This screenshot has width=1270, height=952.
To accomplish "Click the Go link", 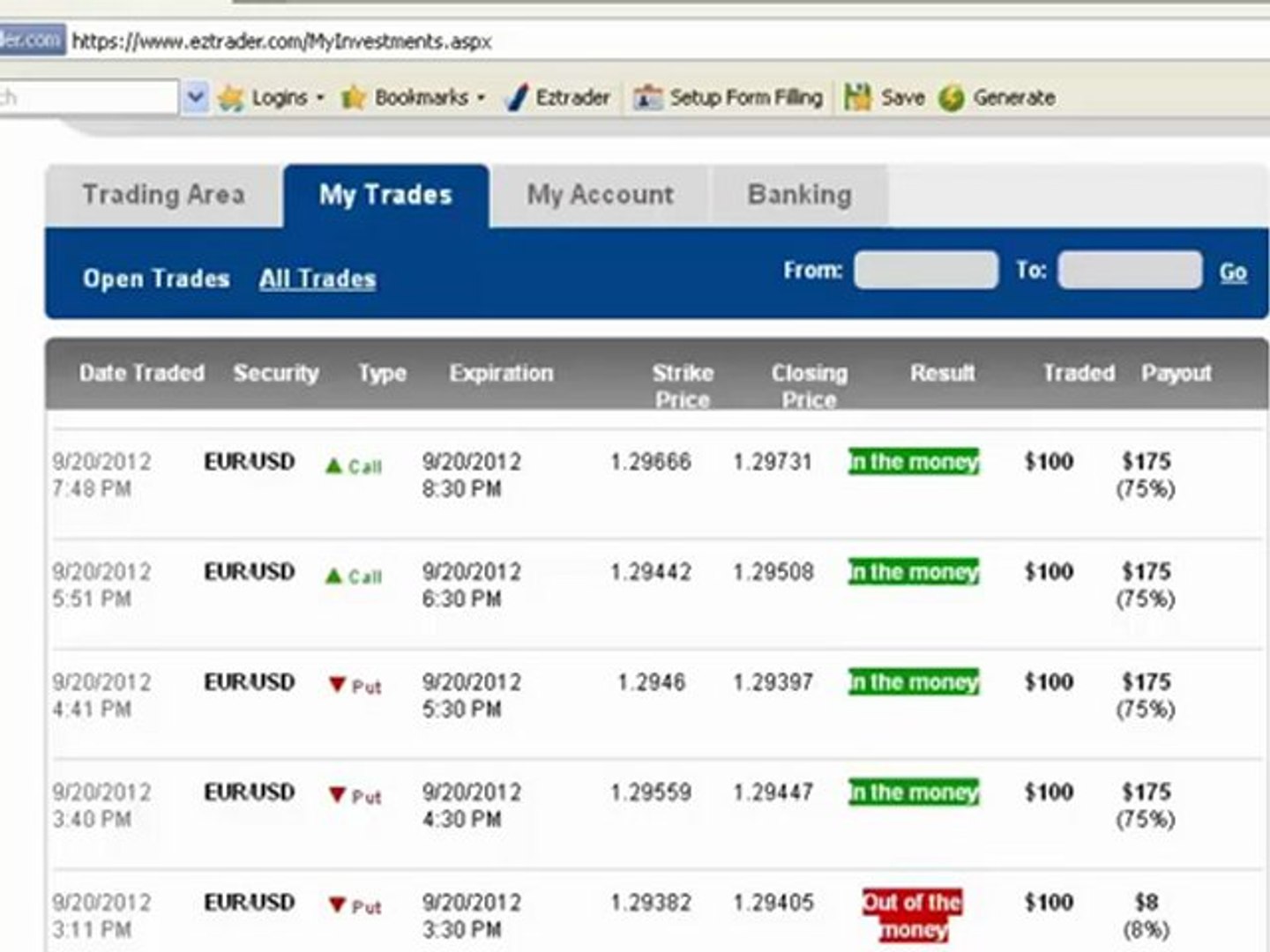I will [x=1233, y=272].
